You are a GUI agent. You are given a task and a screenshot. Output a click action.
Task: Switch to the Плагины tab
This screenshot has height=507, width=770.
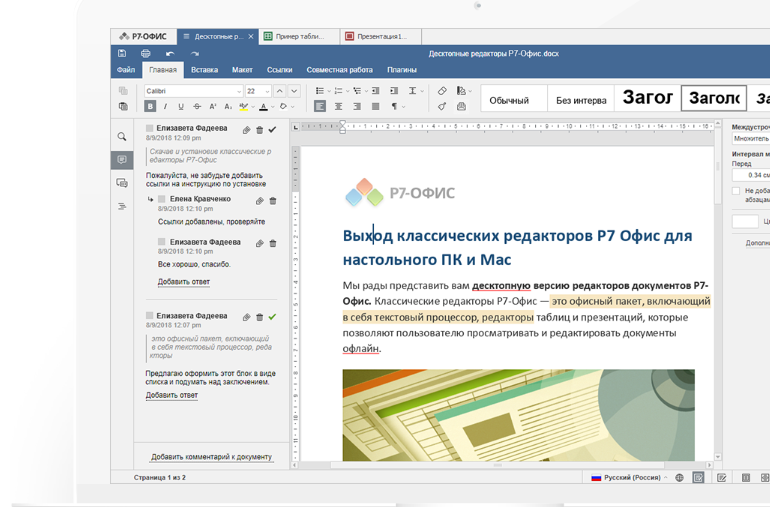click(x=402, y=70)
